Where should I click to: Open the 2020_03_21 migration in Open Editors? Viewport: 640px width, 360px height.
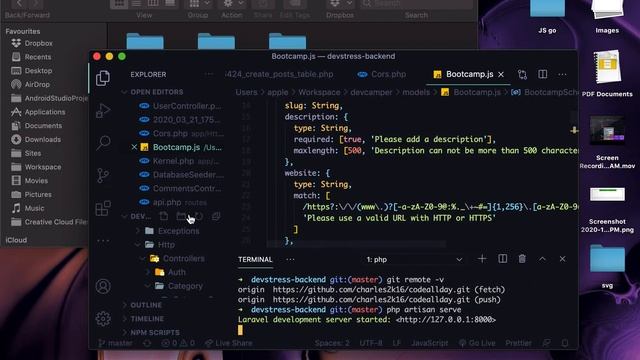point(182,120)
